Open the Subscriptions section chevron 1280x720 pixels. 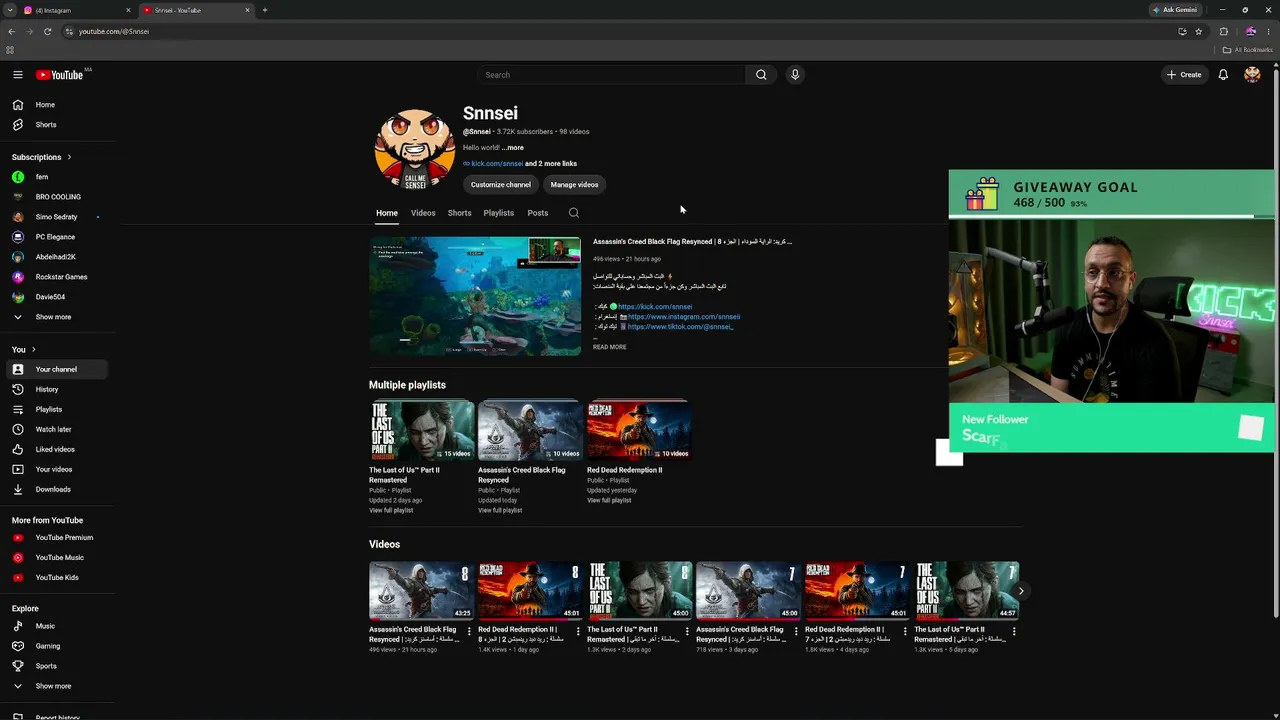click(69, 157)
